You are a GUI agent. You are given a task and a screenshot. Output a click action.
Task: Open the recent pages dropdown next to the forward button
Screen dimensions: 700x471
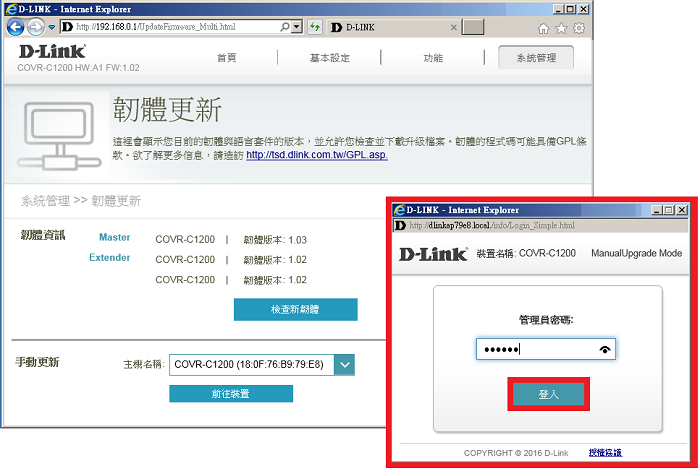coord(50,27)
